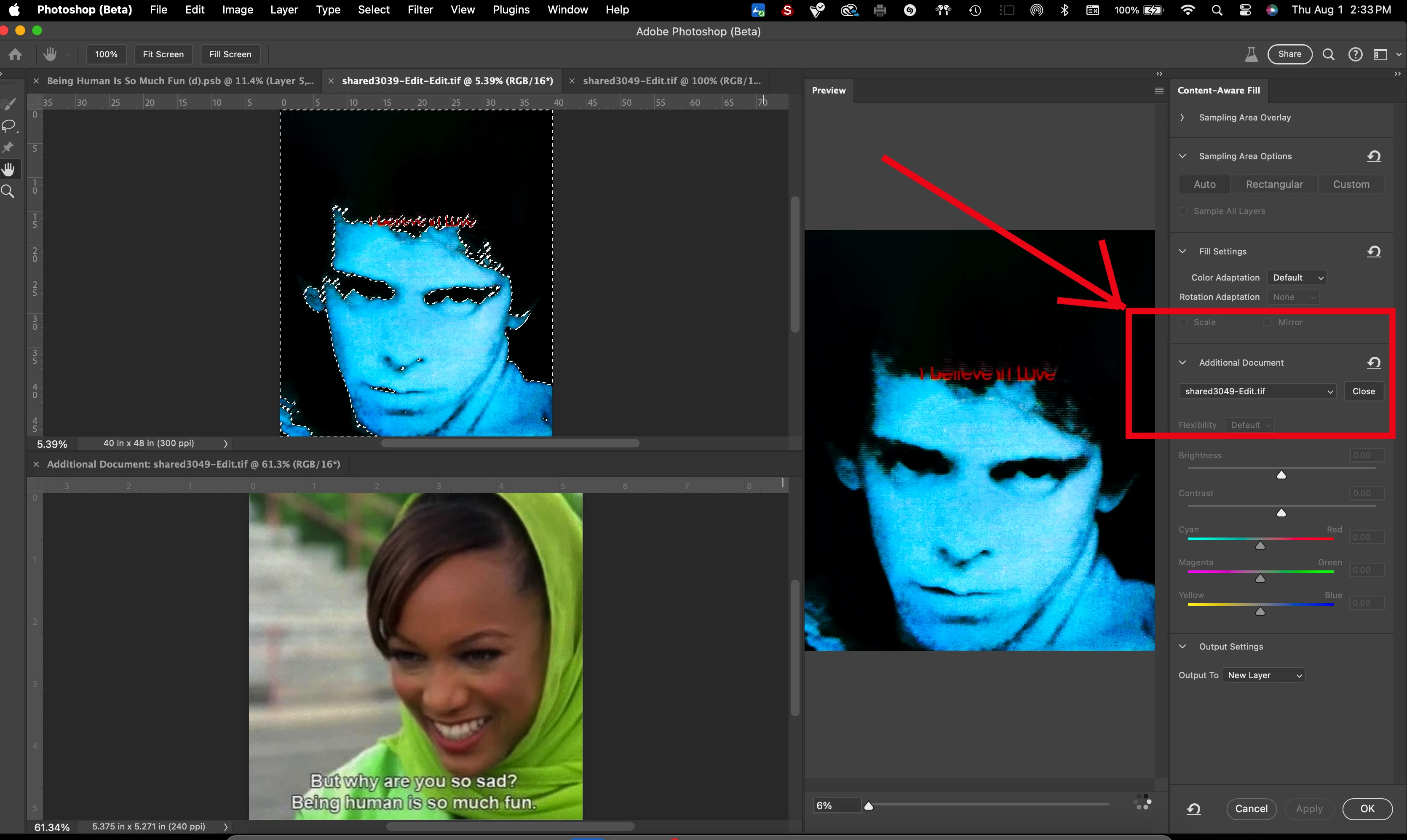
Task: Click the reset-all icon beside Cancel
Action: [x=1193, y=808]
